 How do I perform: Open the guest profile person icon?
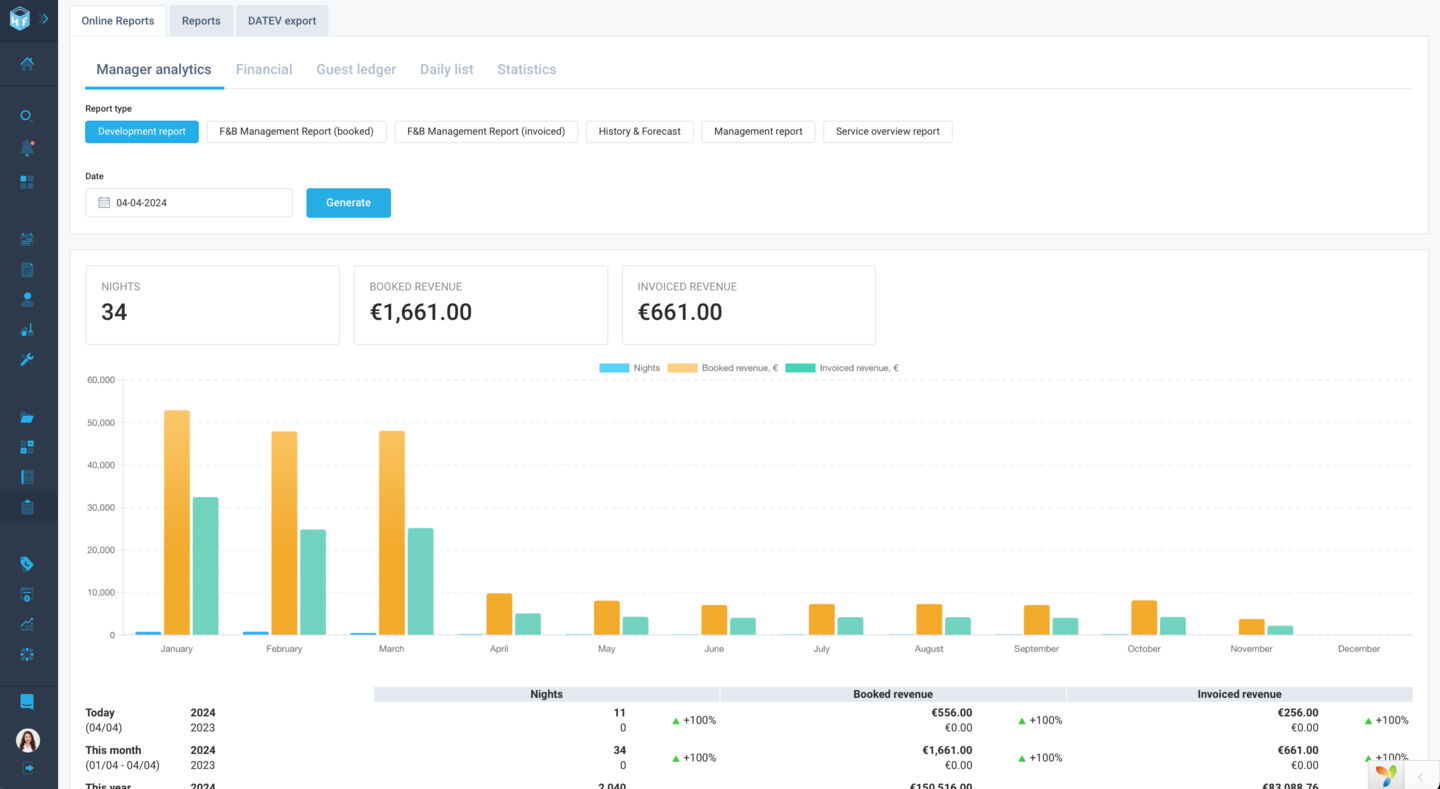27,299
